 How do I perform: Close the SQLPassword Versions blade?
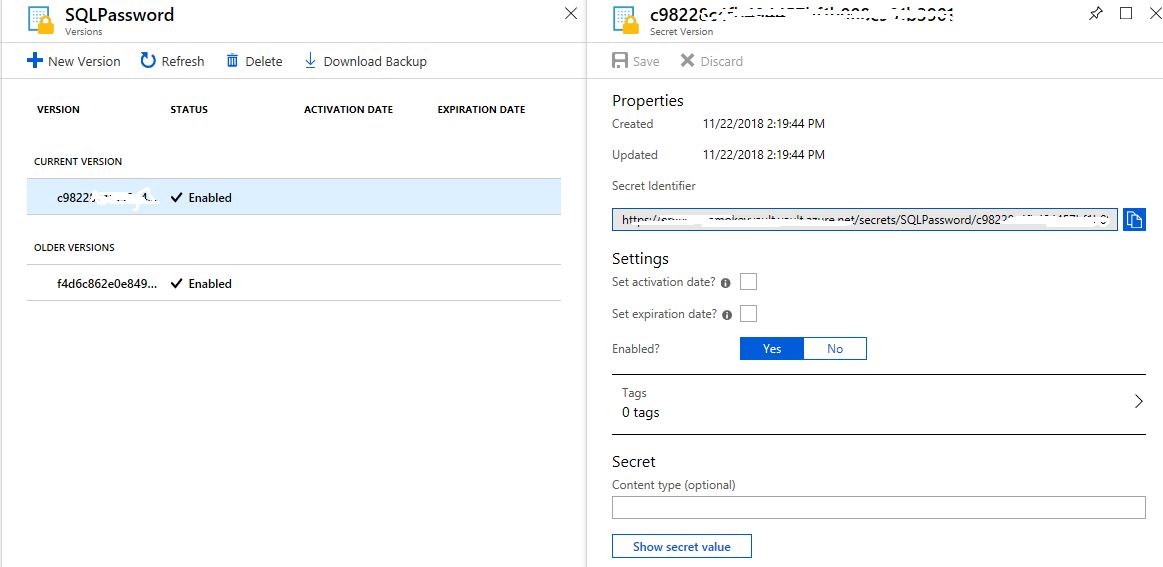pos(570,13)
